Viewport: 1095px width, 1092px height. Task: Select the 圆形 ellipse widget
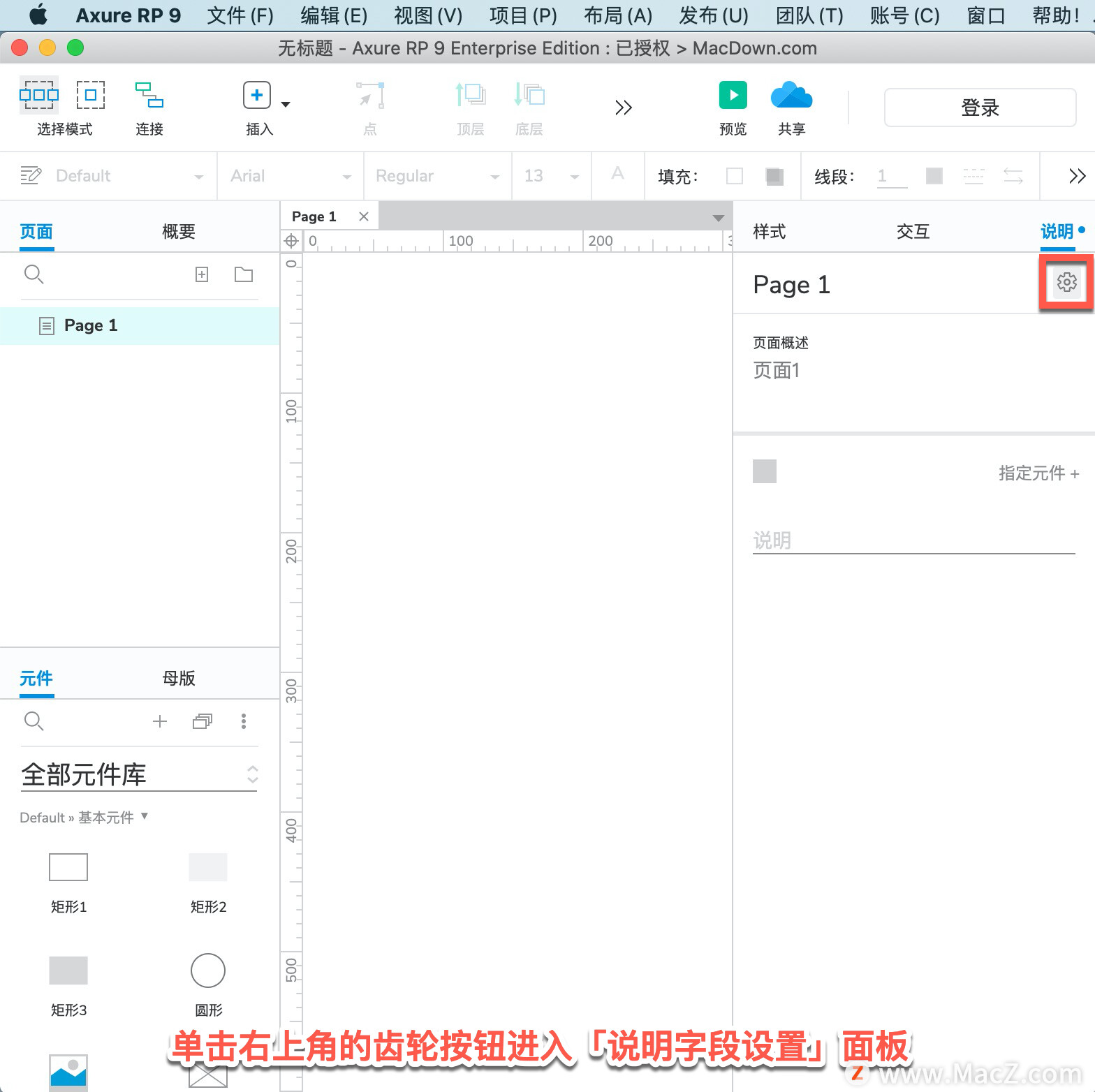[x=208, y=971]
